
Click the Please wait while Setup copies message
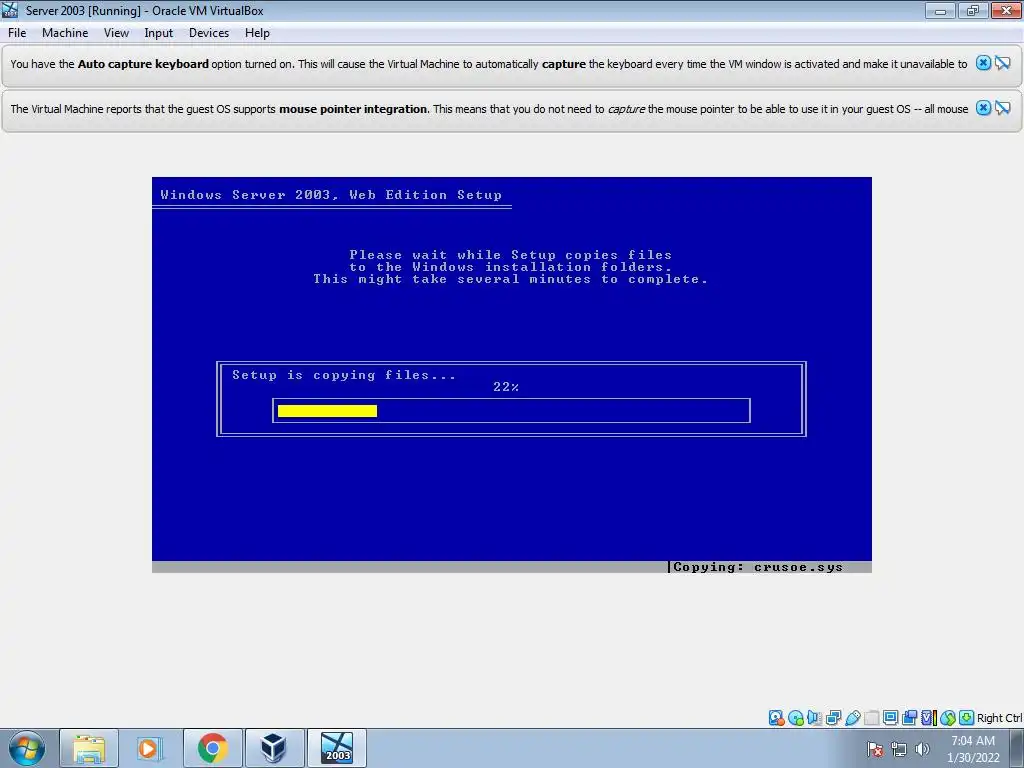[x=510, y=266]
